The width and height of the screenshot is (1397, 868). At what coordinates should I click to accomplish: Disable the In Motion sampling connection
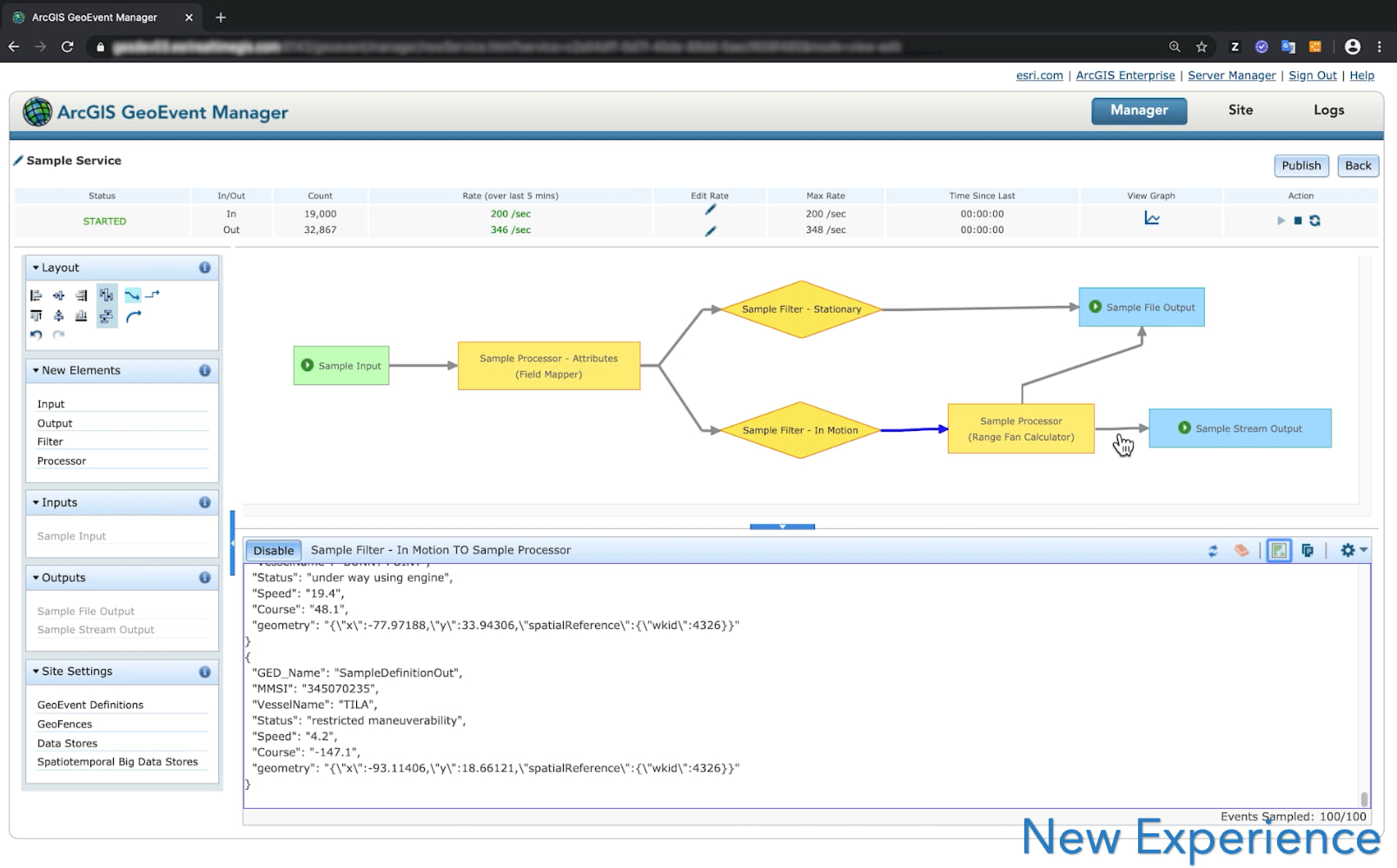(273, 550)
